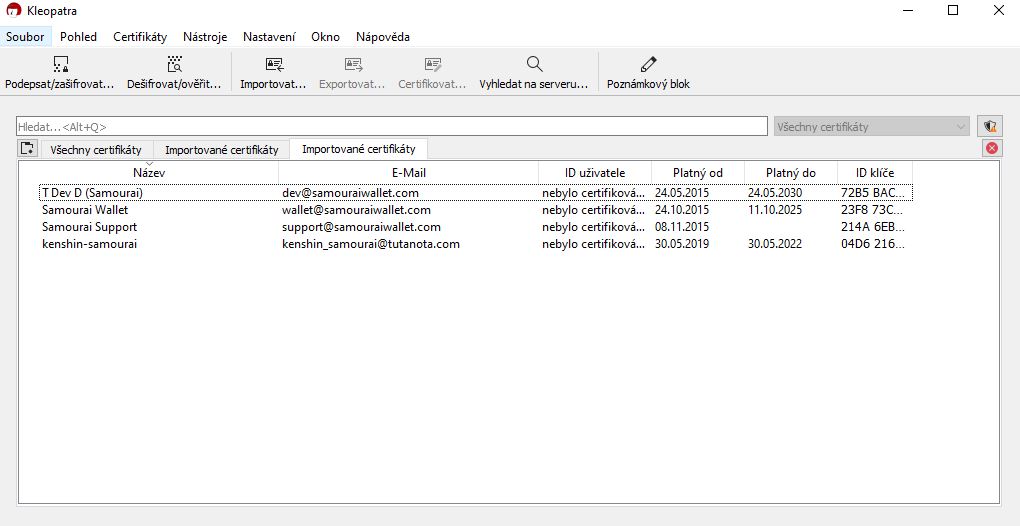Open Vyhledat na serveru search

click(534, 66)
